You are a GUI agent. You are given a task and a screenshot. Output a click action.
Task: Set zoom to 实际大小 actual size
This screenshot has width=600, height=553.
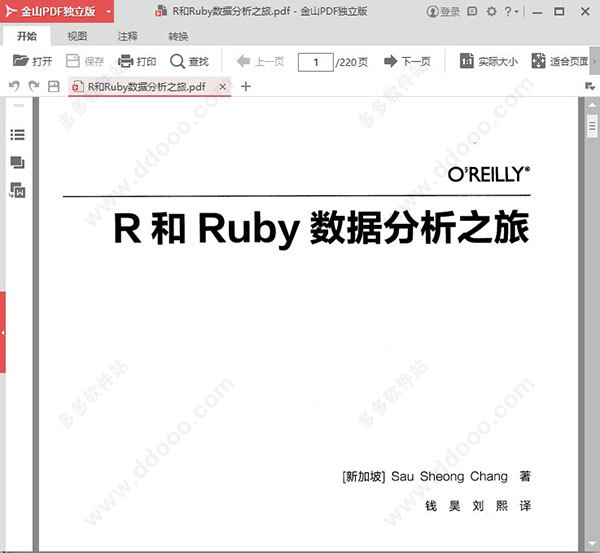click(x=489, y=61)
